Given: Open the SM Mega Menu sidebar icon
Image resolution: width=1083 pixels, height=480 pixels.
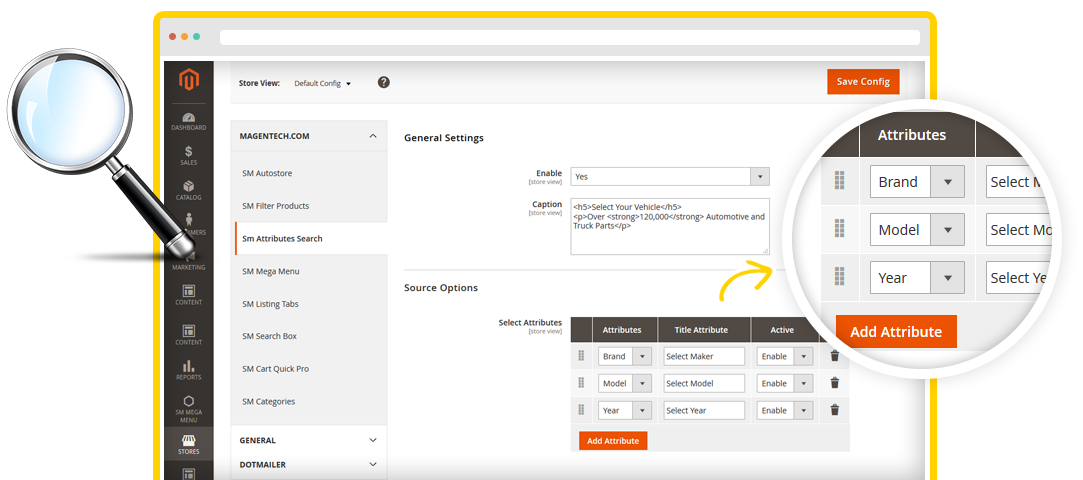Looking at the screenshot, I should (x=189, y=409).
